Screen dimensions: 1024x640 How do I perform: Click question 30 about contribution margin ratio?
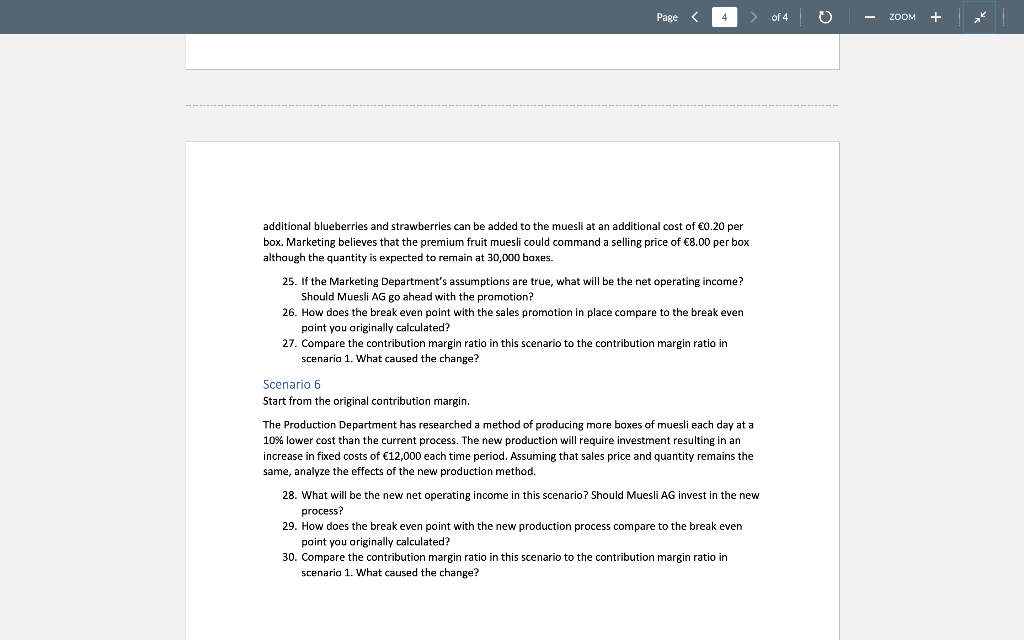514,557
